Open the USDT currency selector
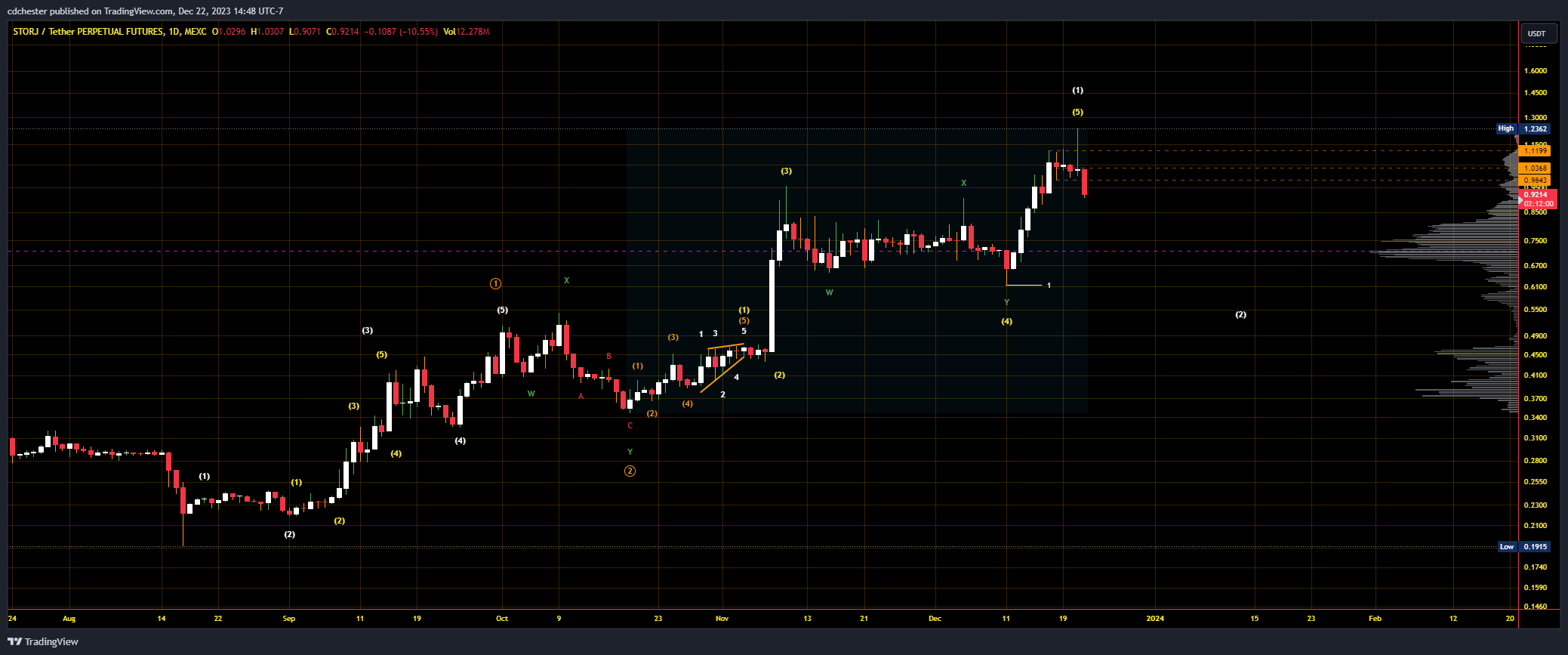1568x655 pixels. [x=1536, y=33]
